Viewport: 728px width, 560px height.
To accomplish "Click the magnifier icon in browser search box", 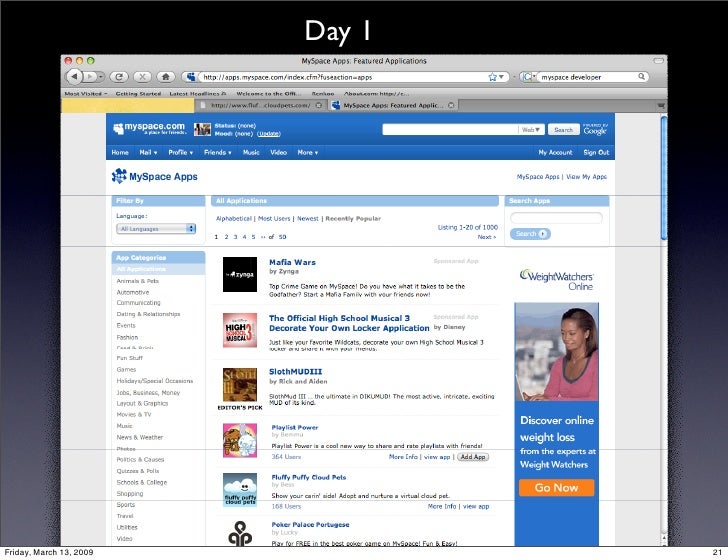I will click(x=641, y=77).
